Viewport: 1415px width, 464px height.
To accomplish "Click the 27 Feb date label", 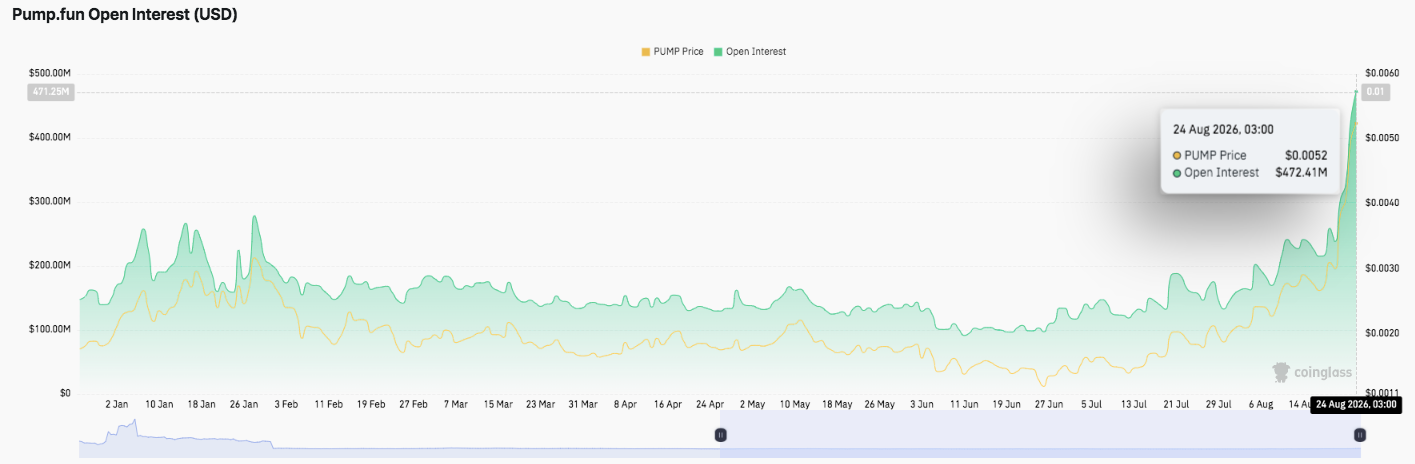I will (413, 405).
